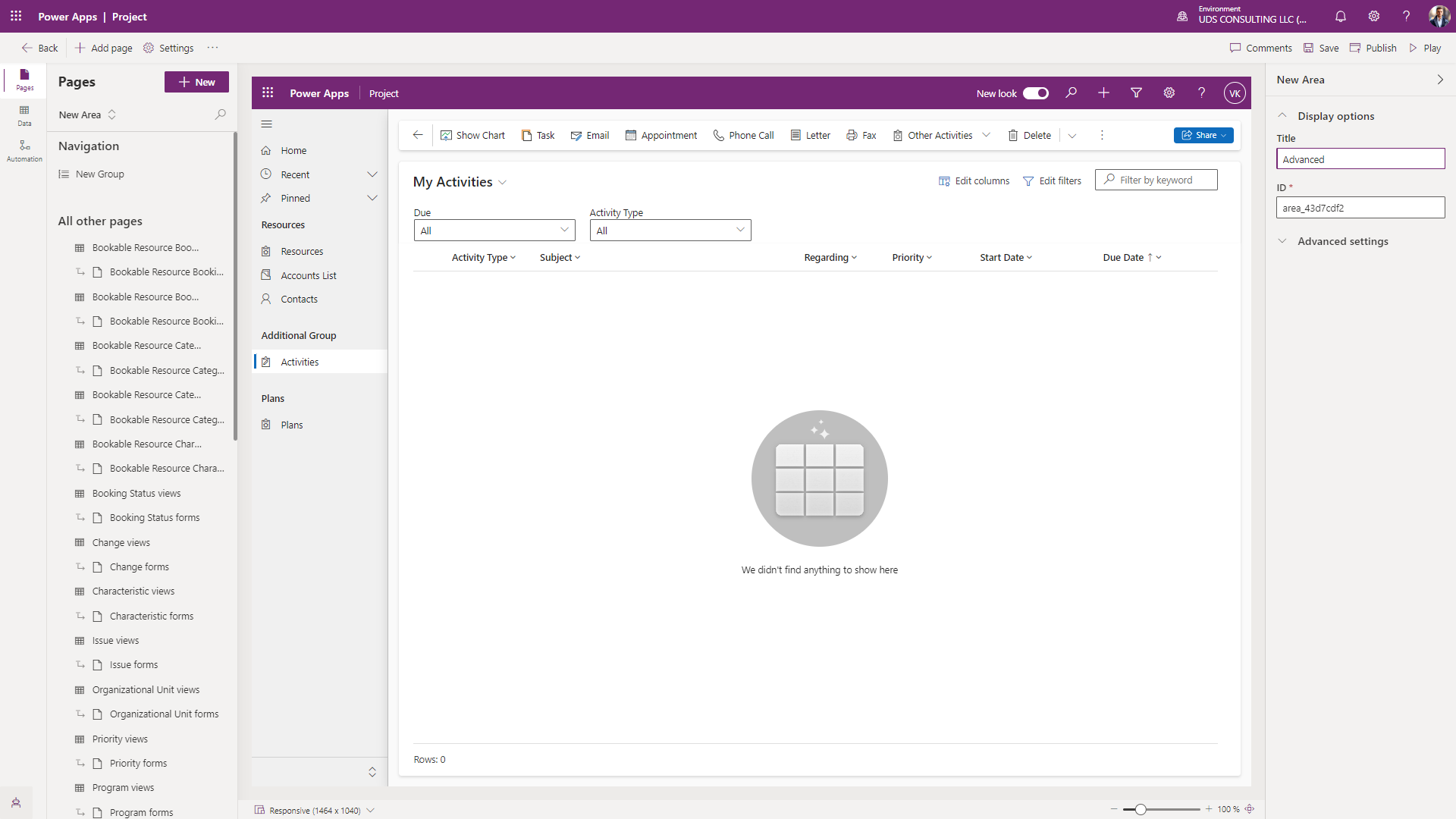Open the help question mark in top bar
This screenshot has height=819, width=1456.
1406,16
